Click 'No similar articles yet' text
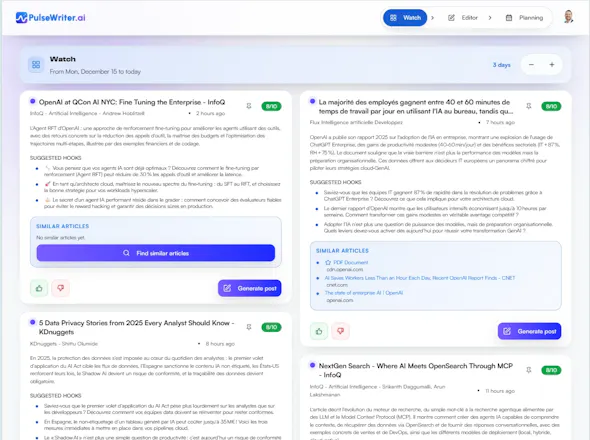This screenshot has height=440, width=590. point(61,238)
